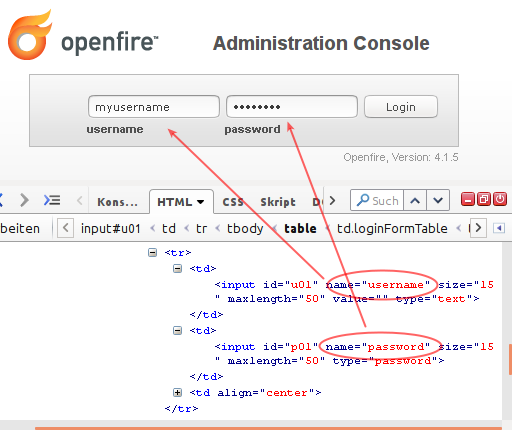Viewport: 512px width, 430px height.
Task: Click the Such search box
Action: (x=377, y=201)
